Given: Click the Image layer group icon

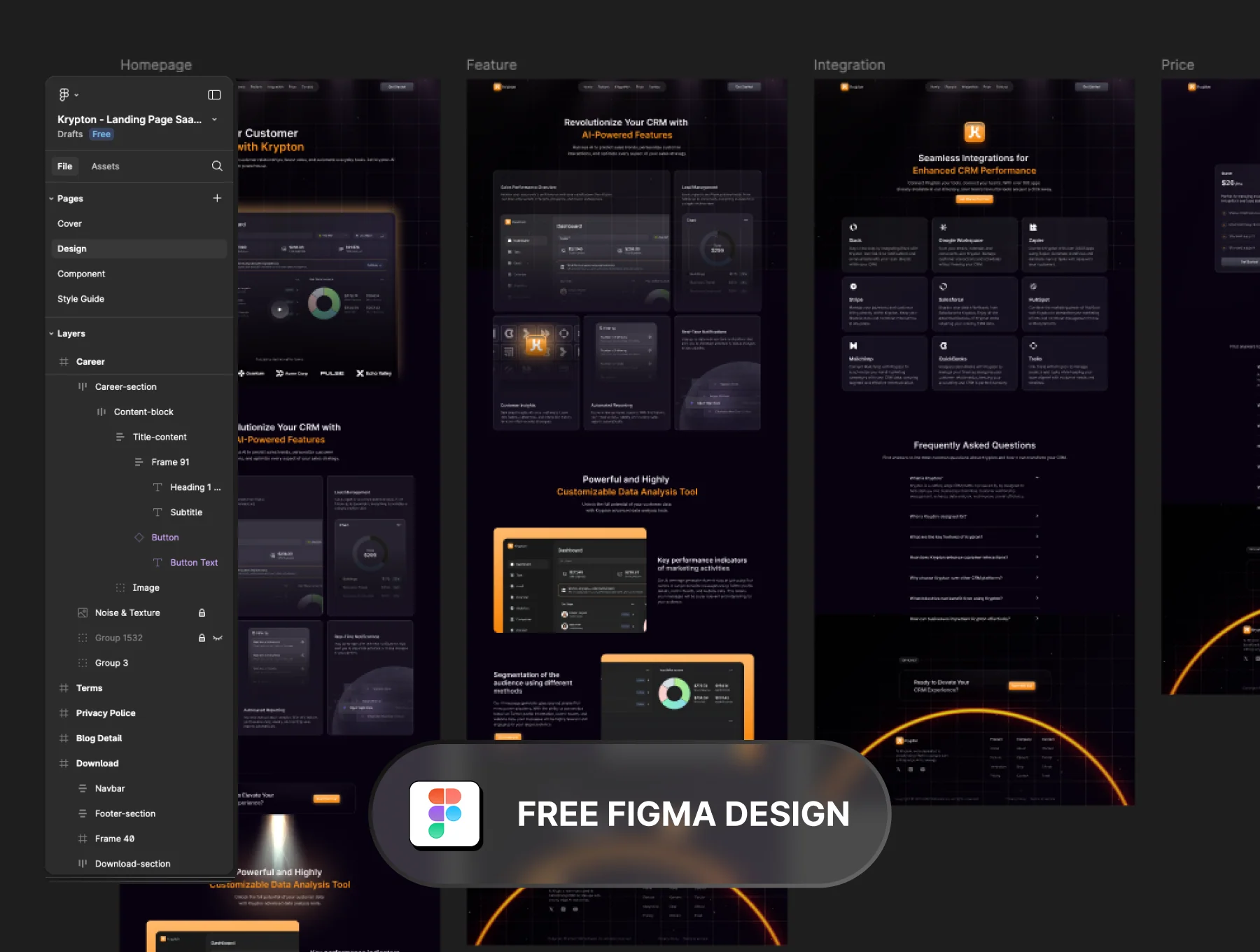Looking at the screenshot, I should tap(120, 588).
